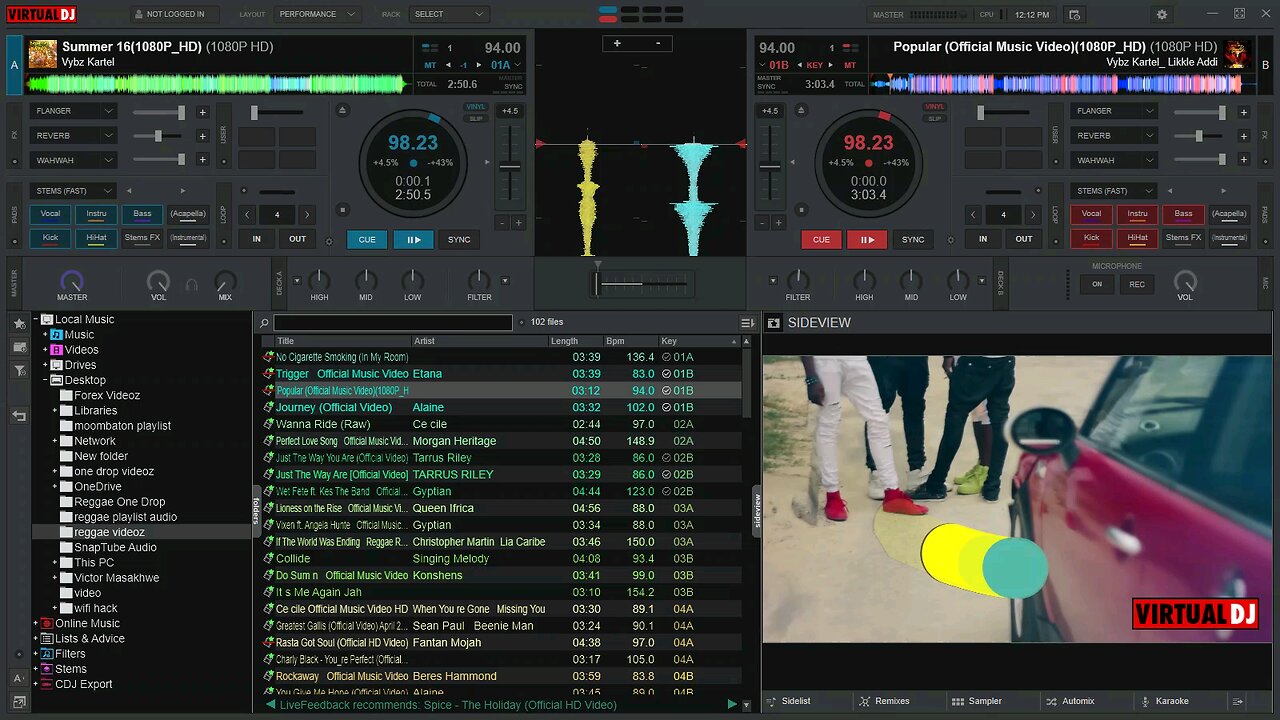Toggle deck A master tempo MT
The height and width of the screenshot is (720, 1280).
(x=431, y=65)
